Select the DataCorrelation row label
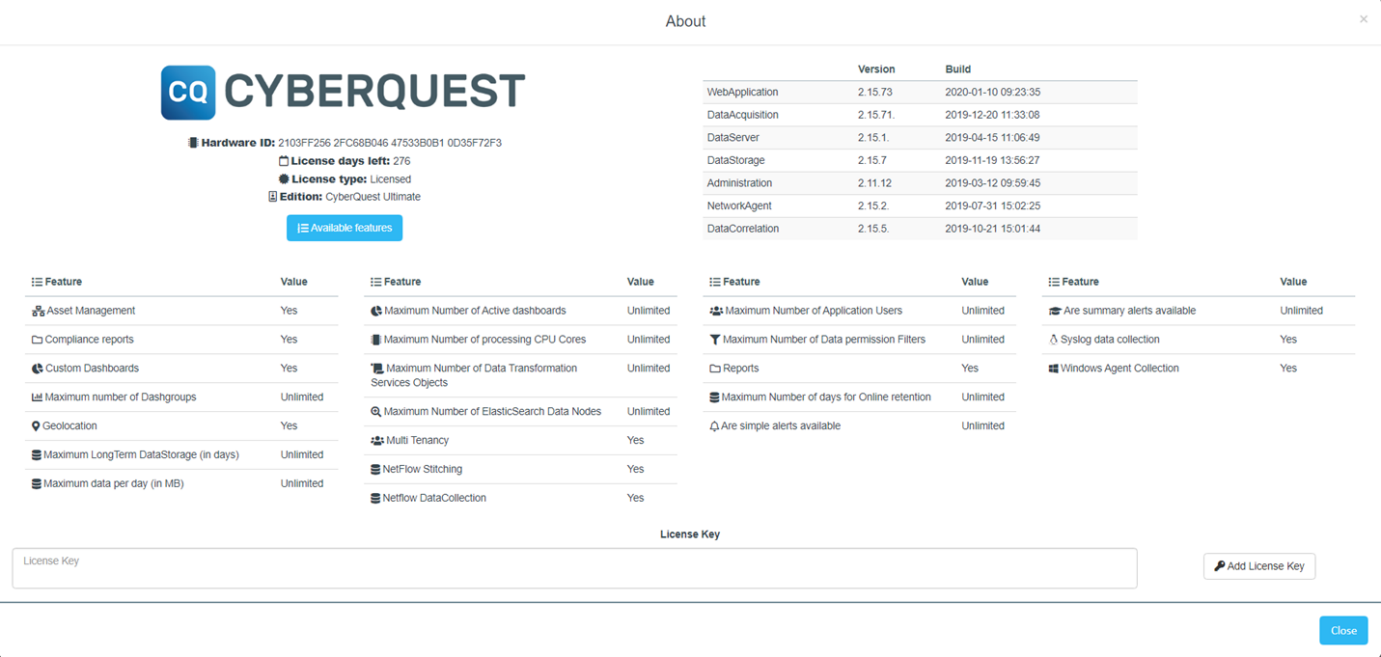Viewport: 1381px width, 657px height. tap(743, 229)
